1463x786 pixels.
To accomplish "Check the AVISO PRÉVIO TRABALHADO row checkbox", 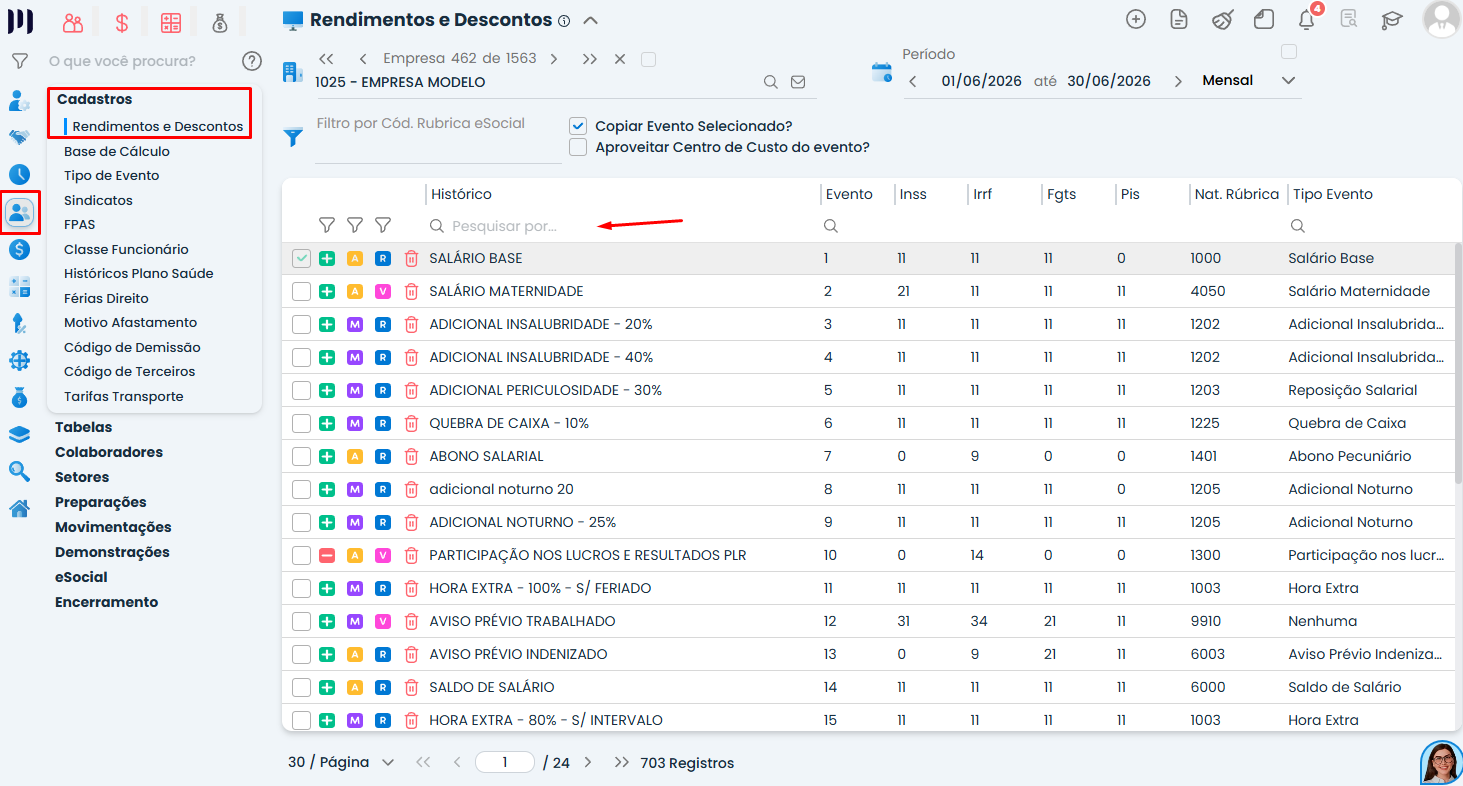I will coord(301,621).
